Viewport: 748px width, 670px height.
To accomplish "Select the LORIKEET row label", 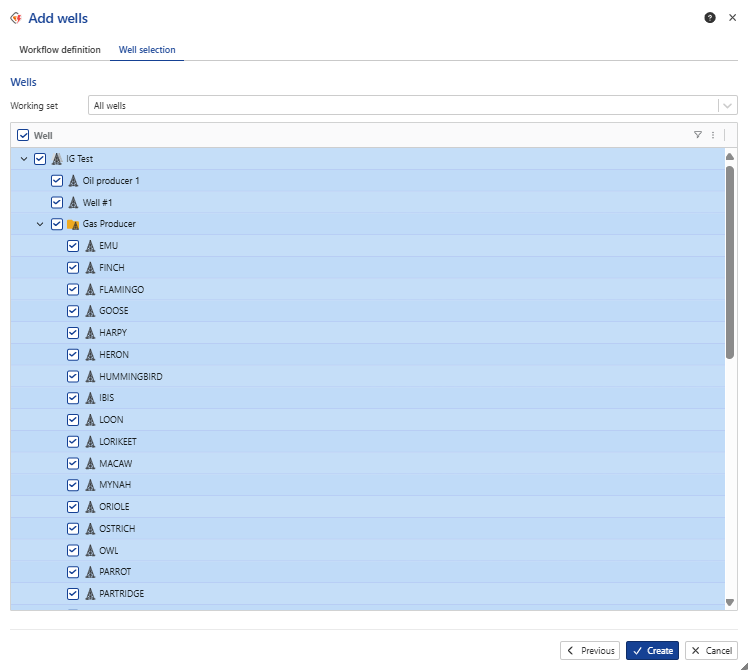I will pyautogui.click(x=118, y=442).
